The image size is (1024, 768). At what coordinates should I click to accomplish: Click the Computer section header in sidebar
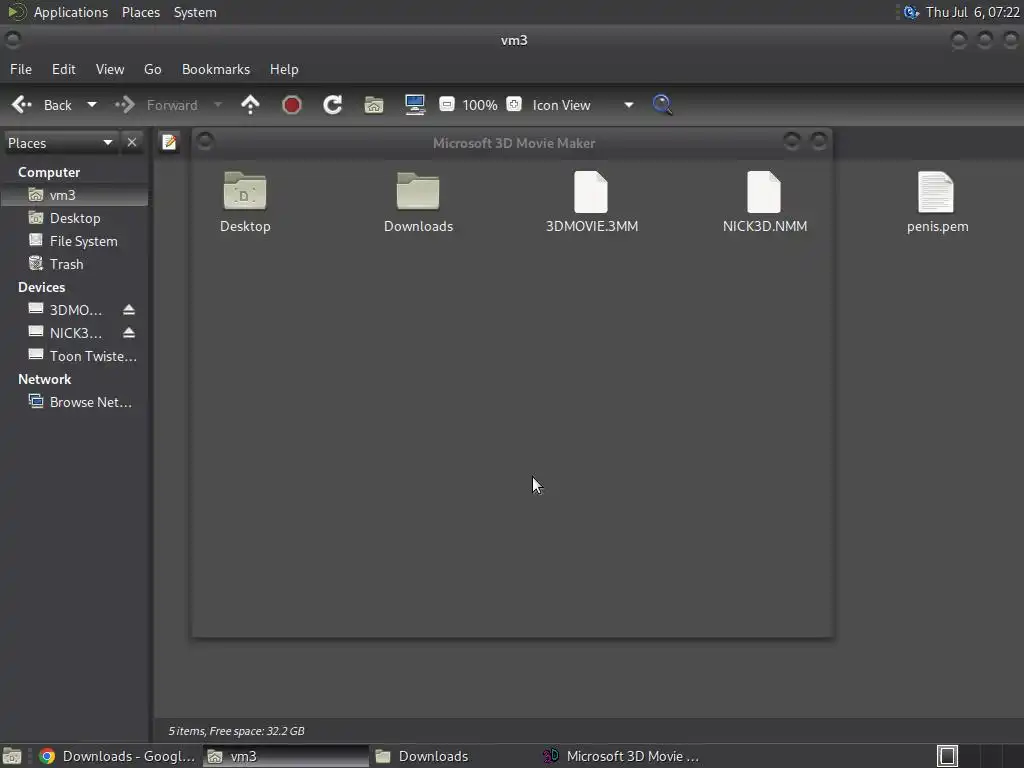click(49, 172)
